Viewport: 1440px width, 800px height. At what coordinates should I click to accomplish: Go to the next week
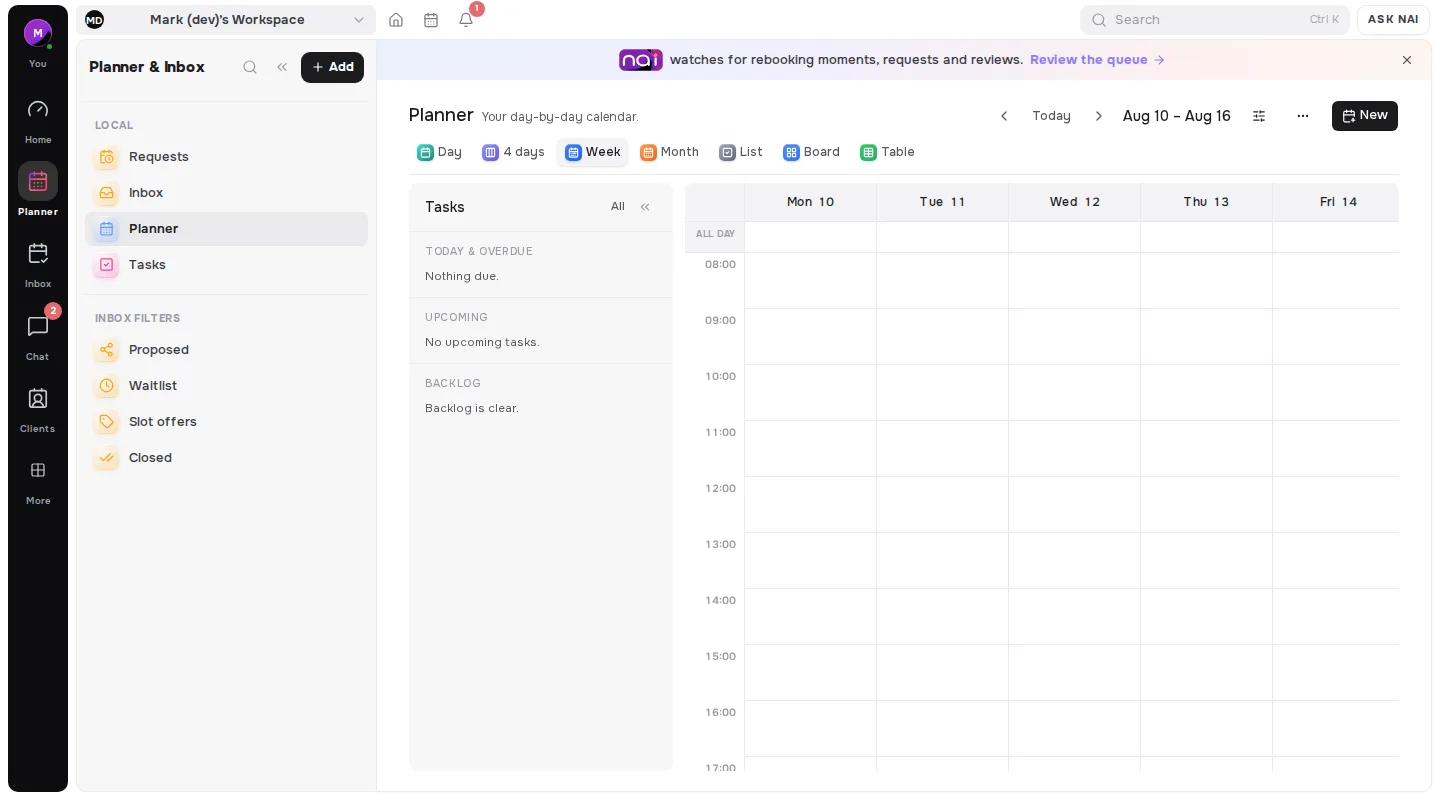[x=1098, y=116]
